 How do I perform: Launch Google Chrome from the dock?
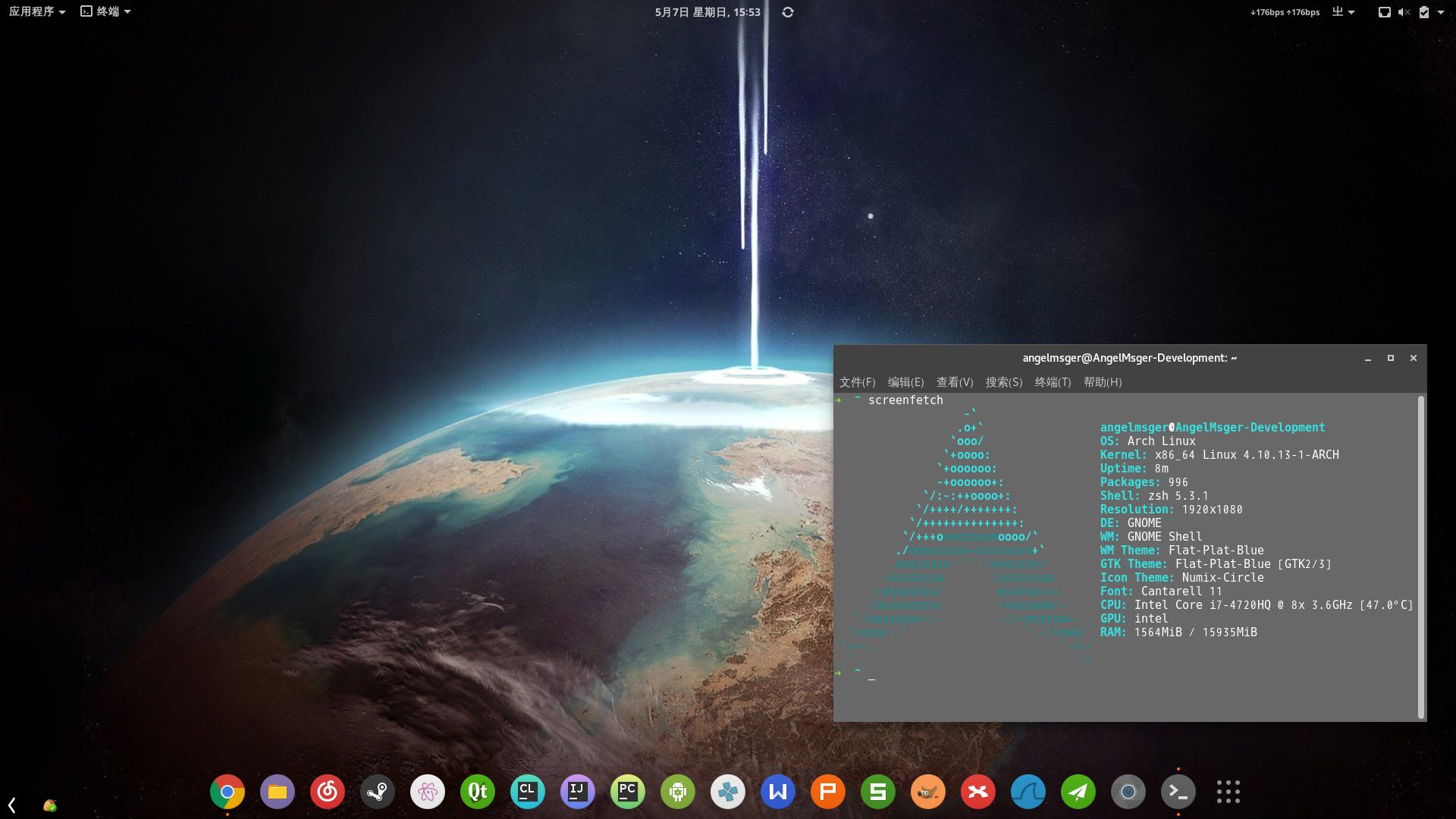tap(227, 792)
